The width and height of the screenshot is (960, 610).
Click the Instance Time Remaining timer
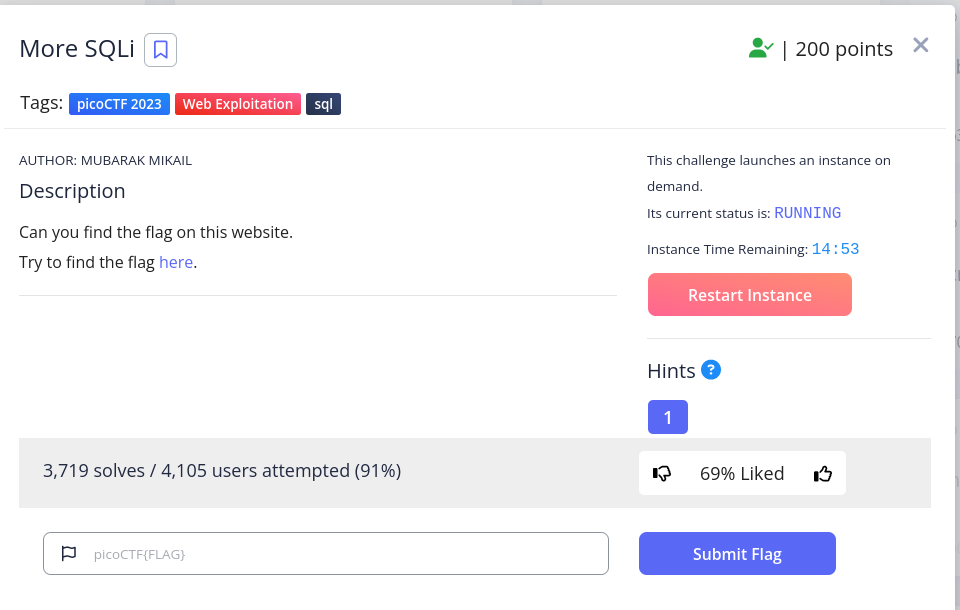click(836, 248)
